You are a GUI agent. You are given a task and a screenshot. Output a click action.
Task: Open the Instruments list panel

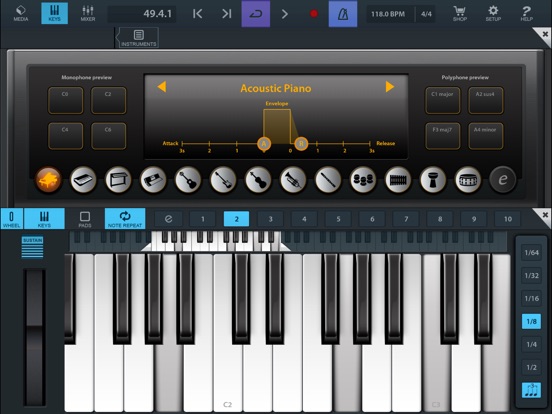pos(139,38)
